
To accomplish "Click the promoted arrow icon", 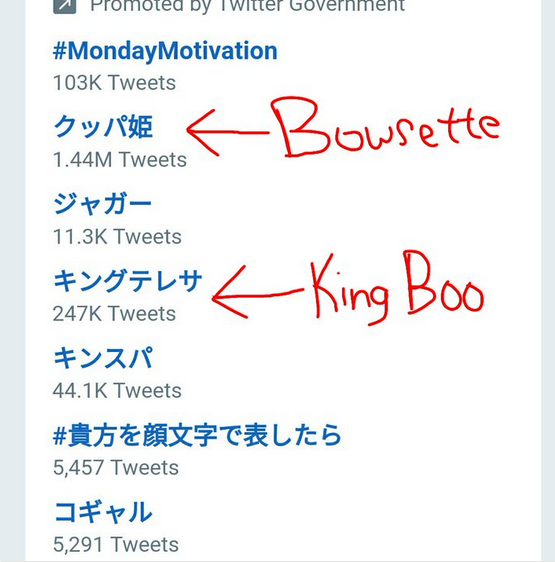I will (x=65, y=6).
